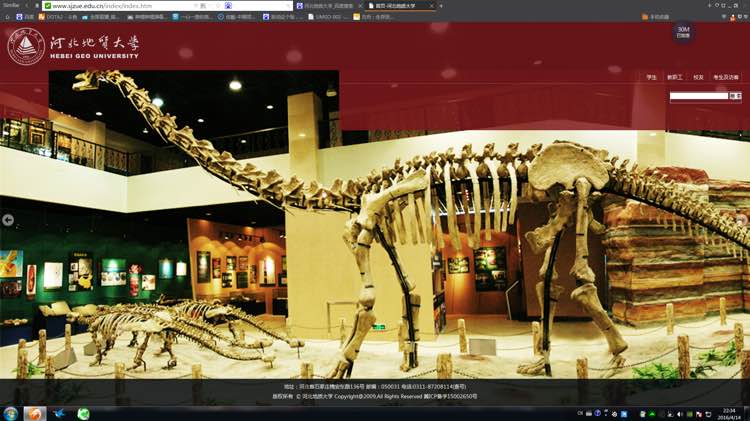Viewport: 750px width, 421px height.
Task: Click the address bar showing www.sjzue.edu.cn
Action: pos(167,6)
